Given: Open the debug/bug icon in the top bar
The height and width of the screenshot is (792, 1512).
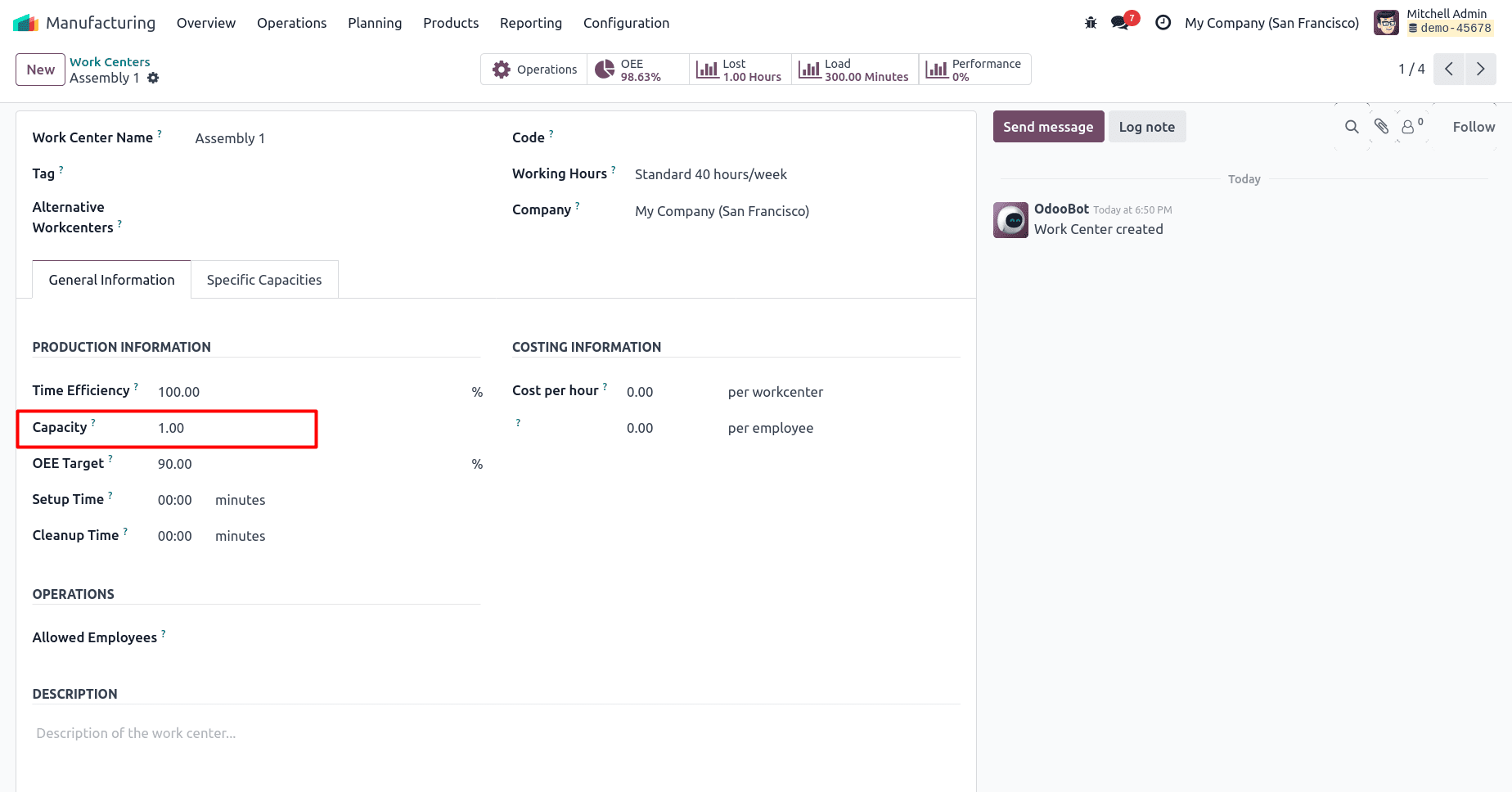Looking at the screenshot, I should (x=1090, y=23).
